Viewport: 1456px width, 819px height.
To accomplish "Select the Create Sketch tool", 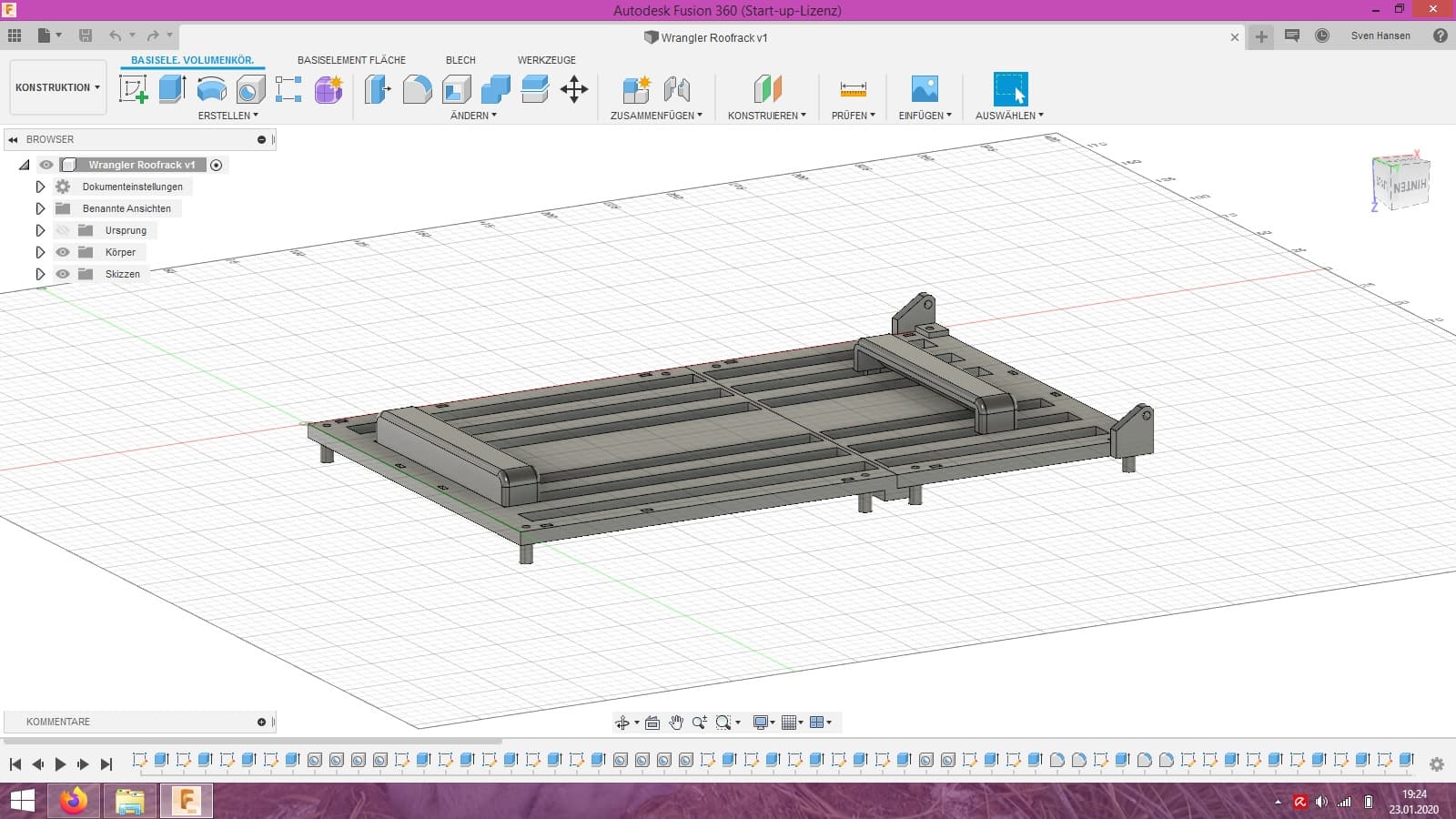I will tap(134, 88).
